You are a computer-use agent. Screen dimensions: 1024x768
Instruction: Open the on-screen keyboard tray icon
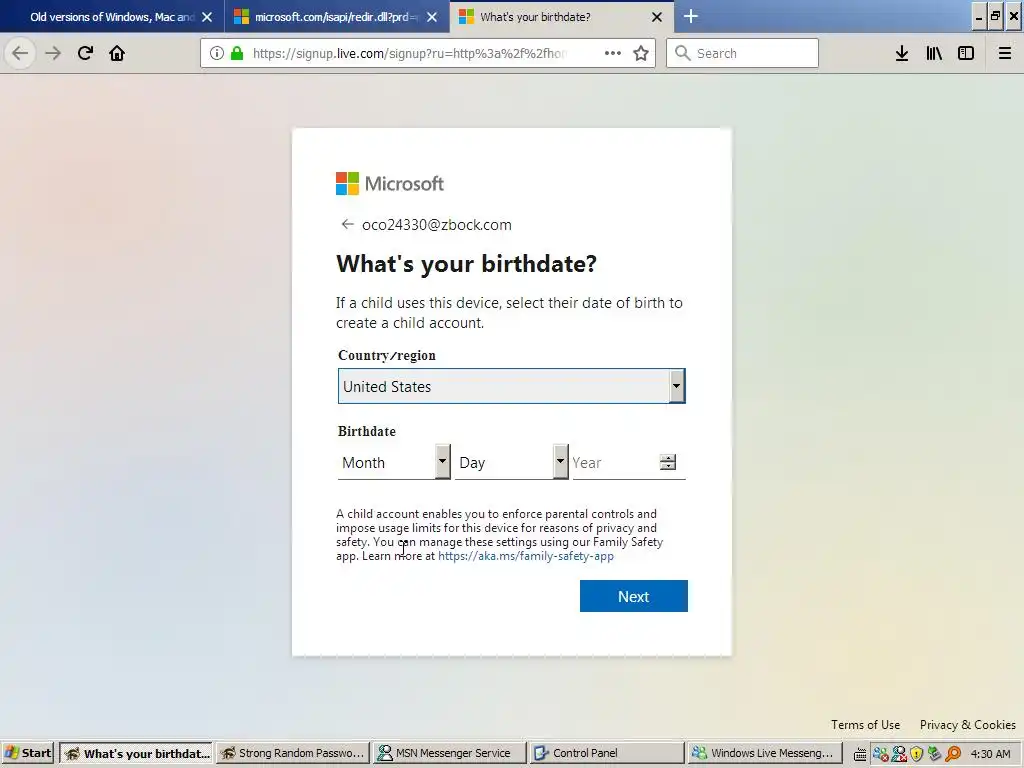pos(860,754)
